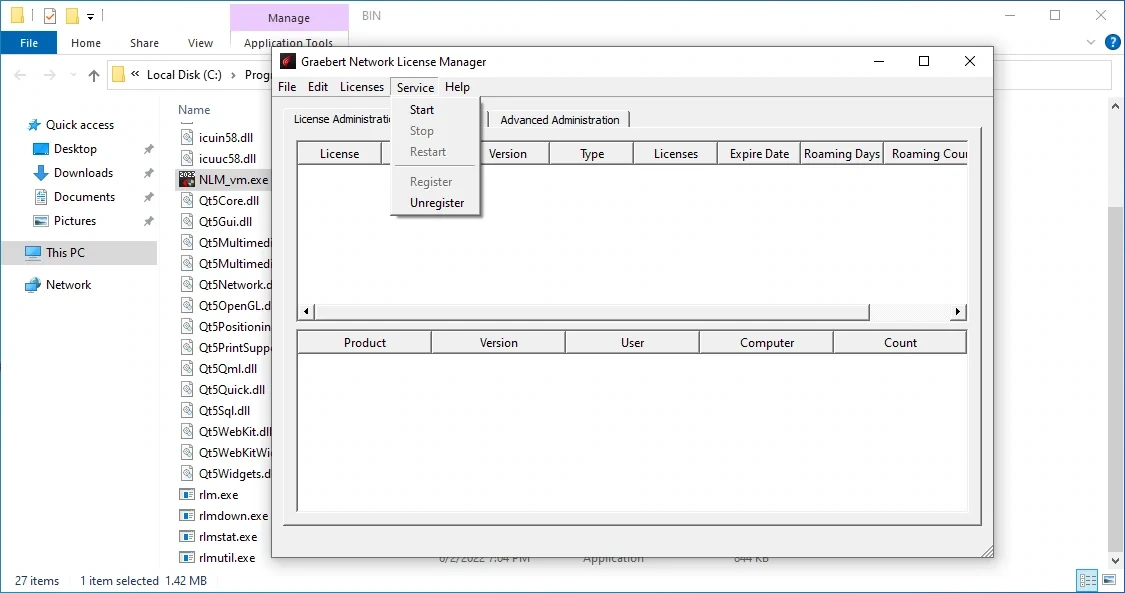
Task: Open Desktop in navigation pane
Action: click(75, 148)
